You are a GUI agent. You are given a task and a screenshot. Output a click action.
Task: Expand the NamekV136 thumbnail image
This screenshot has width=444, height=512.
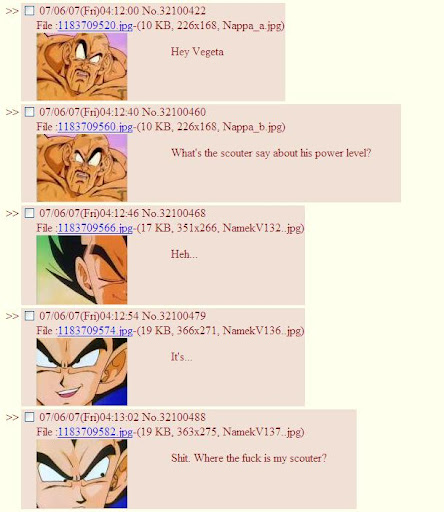click(x=82, y=372)
